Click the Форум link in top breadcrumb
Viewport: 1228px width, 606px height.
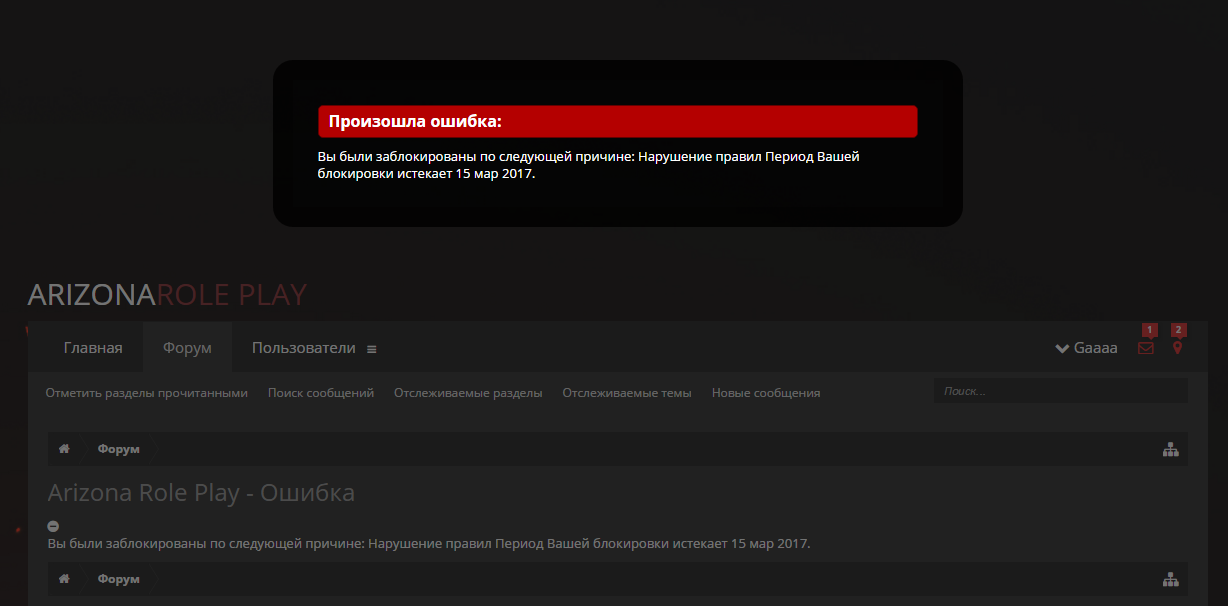pos(118,449)
